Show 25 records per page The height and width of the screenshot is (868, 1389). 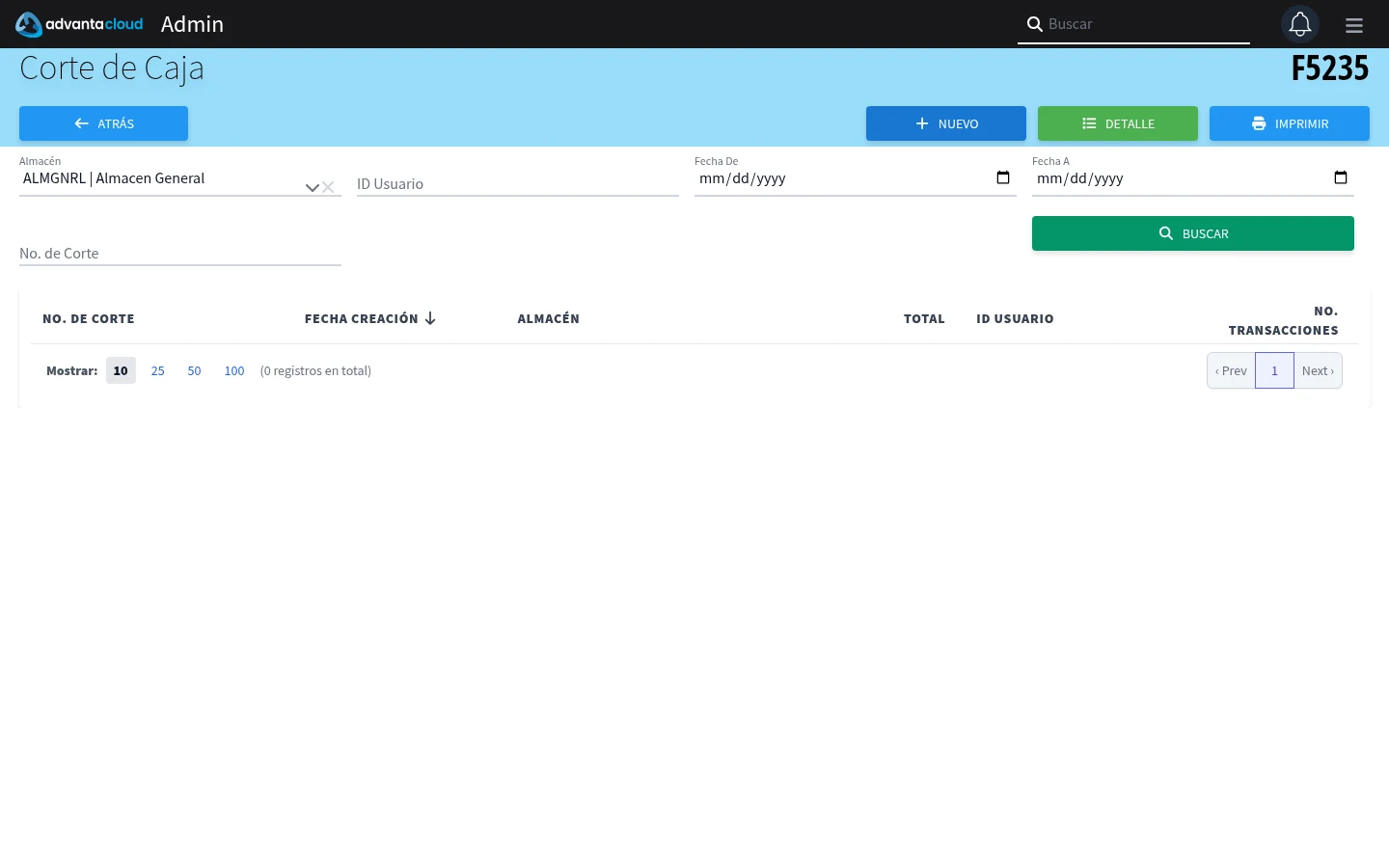[158, 370]
